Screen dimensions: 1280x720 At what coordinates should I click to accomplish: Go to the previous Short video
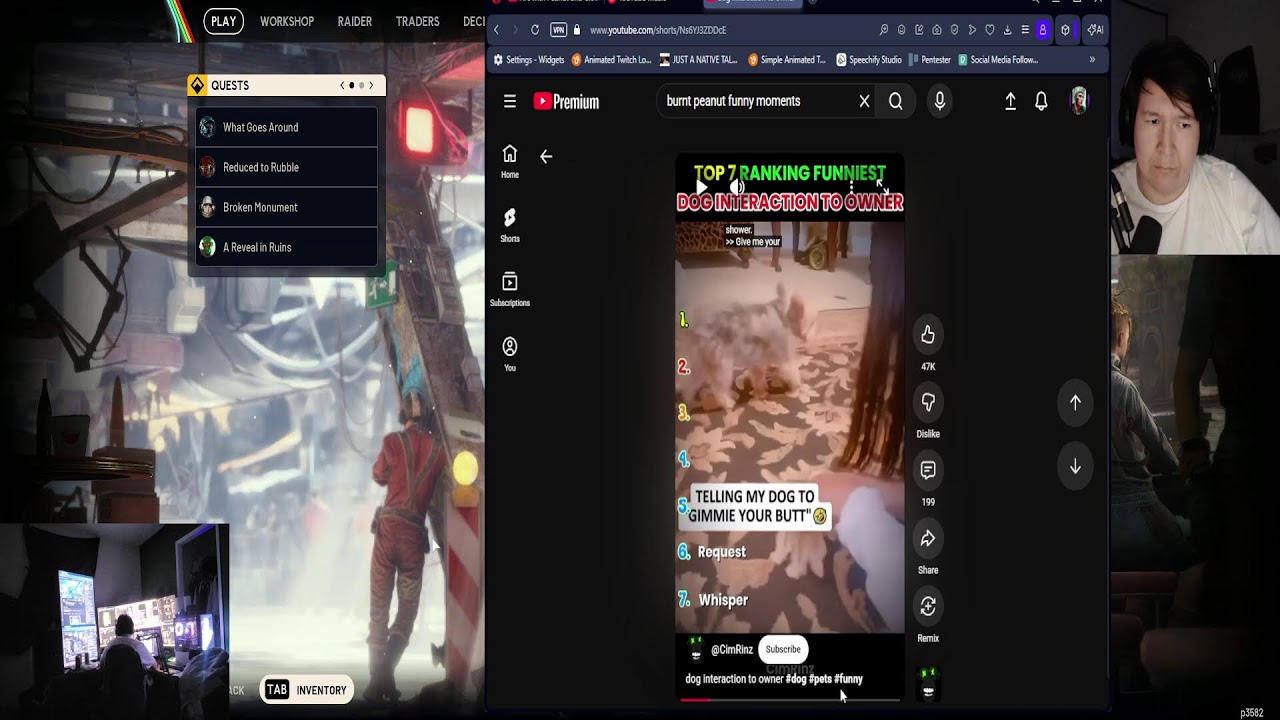coord(1075,402)
